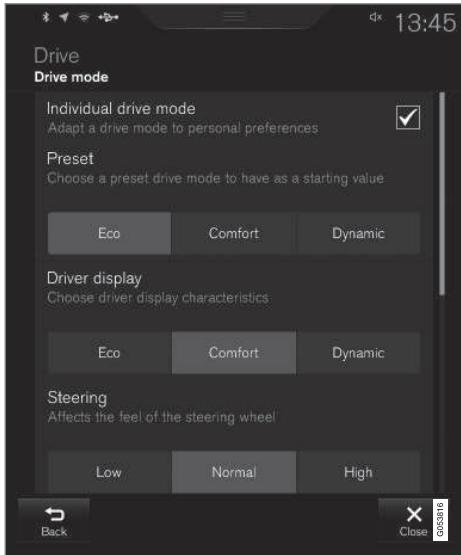Tap the 13:45 clock

425,23
